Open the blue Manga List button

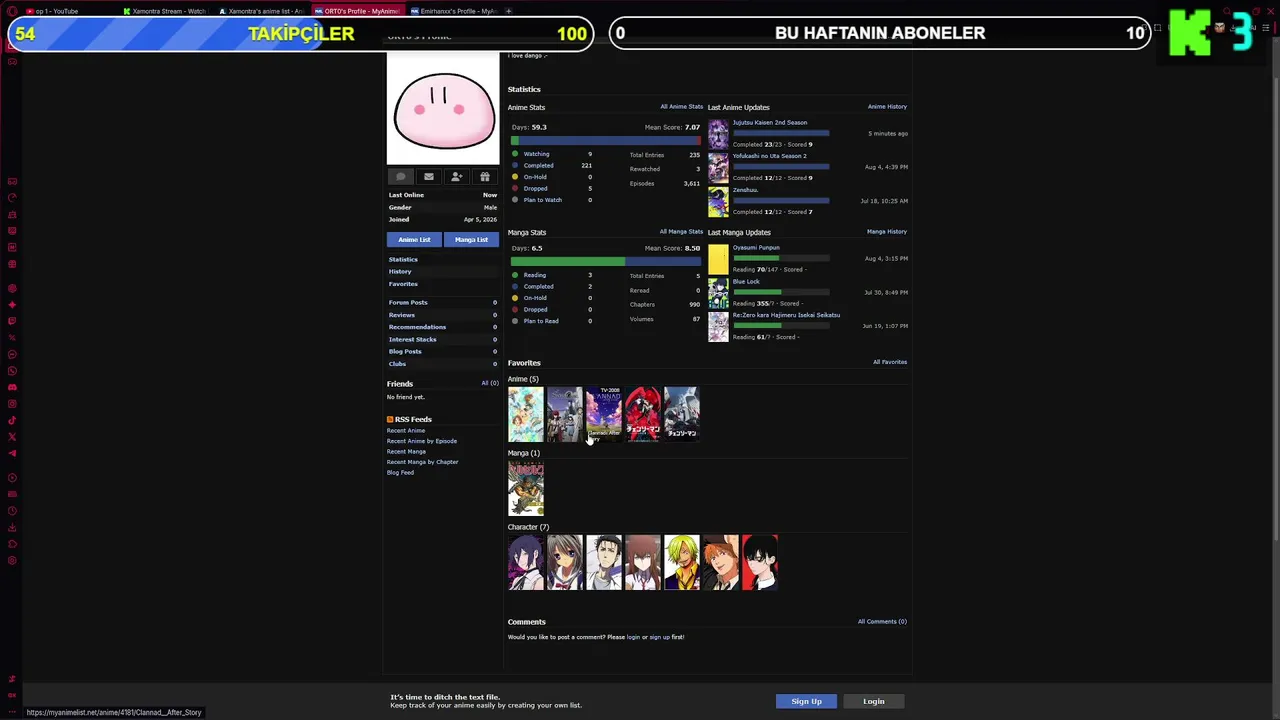[471, 240]
